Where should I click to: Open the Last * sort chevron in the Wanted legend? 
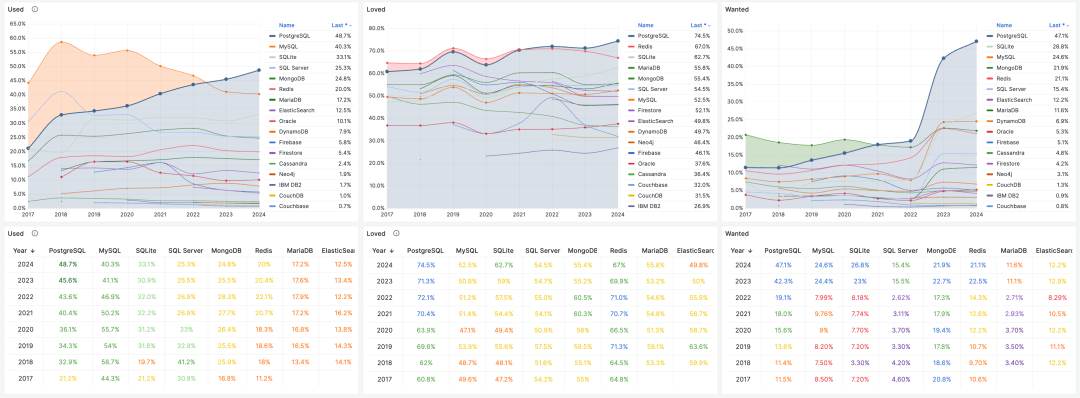(x=1066, y=25)
